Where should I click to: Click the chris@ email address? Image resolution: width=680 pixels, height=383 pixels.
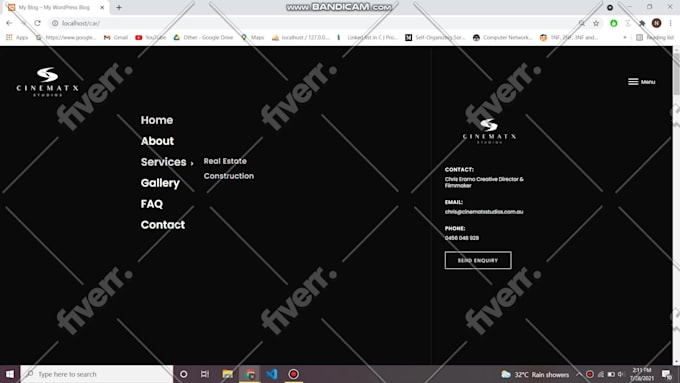click(x=484, y=212)
